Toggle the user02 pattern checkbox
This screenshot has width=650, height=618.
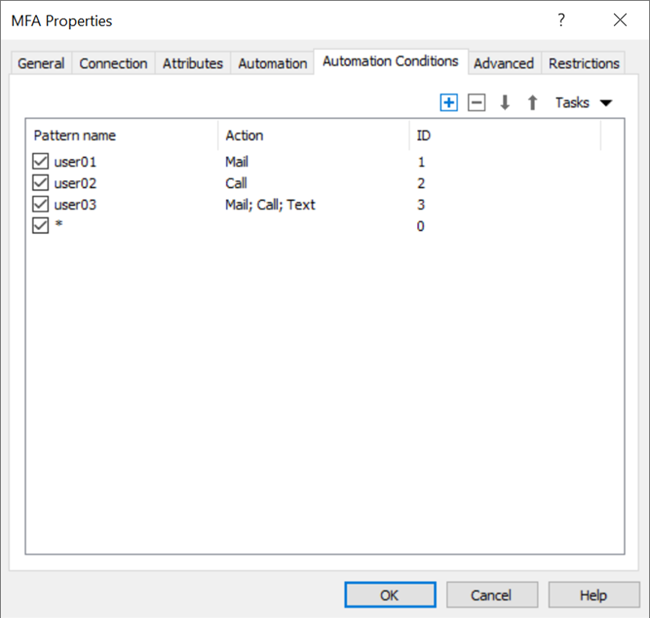tap(41, 183)
